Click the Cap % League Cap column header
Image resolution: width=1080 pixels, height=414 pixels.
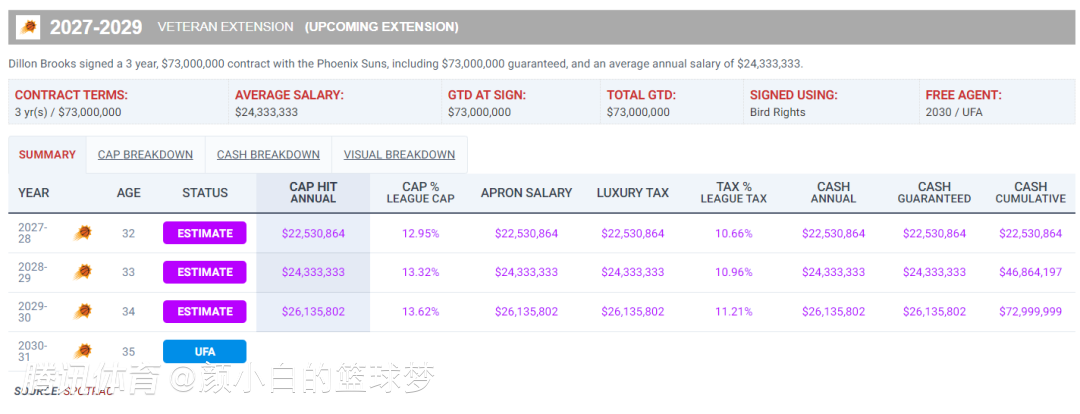420,193
